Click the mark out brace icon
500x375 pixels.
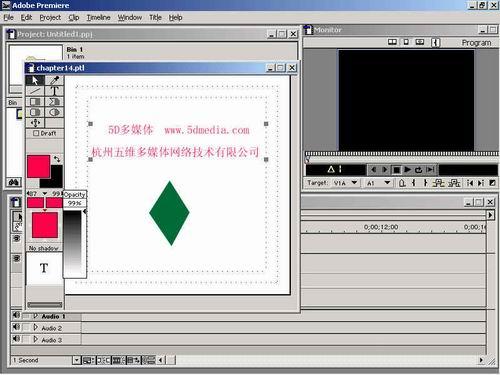click(425, 183)
